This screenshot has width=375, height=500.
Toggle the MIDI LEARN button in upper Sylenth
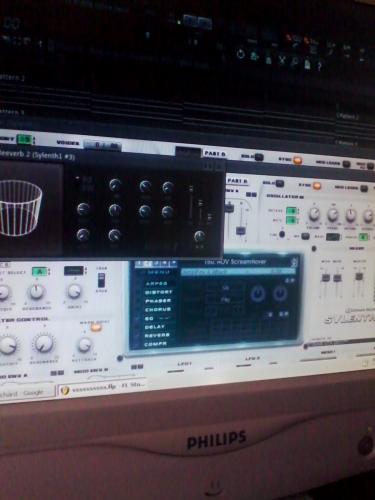pyautogui.click(x=347, y=163)
